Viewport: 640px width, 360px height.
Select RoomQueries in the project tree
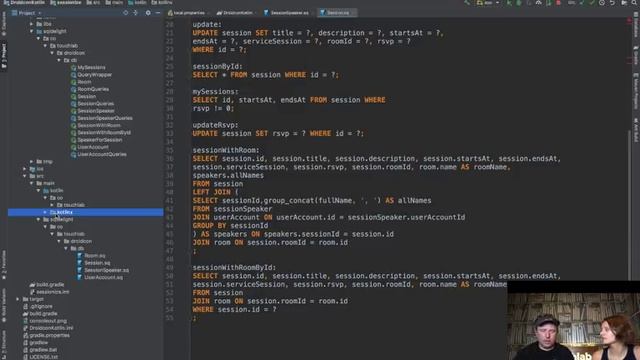(93, 89)
